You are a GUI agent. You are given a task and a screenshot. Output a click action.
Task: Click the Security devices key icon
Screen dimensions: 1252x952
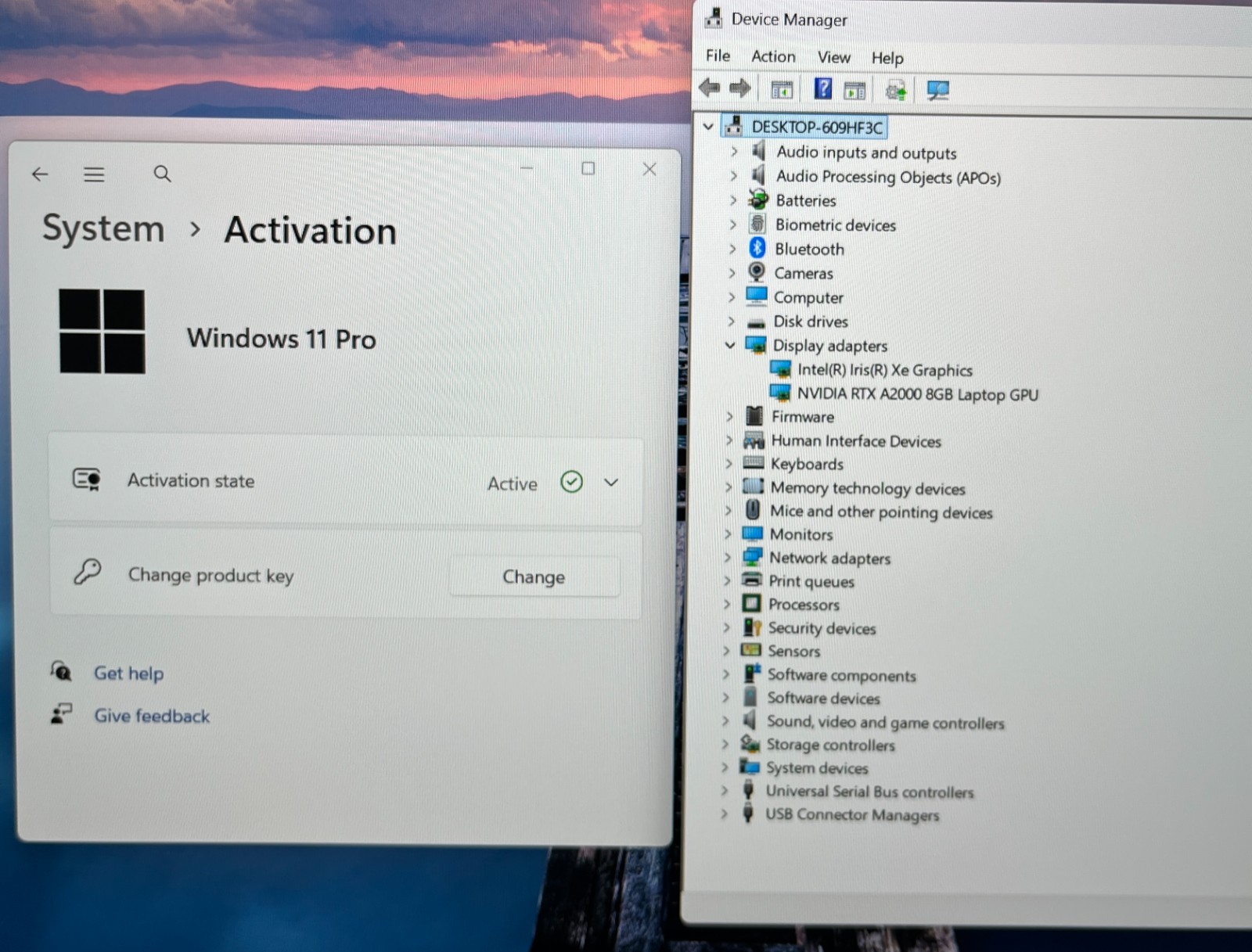tap(752, 627)
